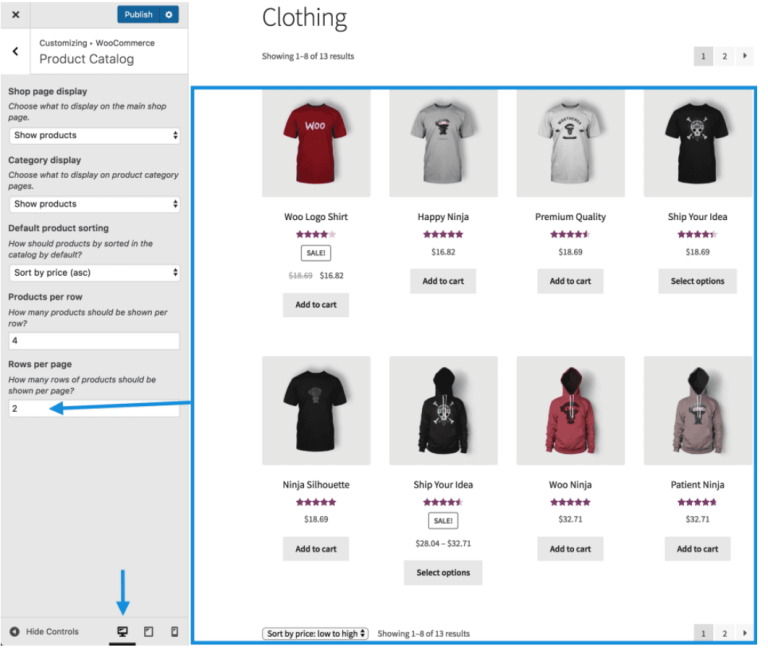Go back using the left chevron
Screen dimensions: 768x655
click(16, 51)
